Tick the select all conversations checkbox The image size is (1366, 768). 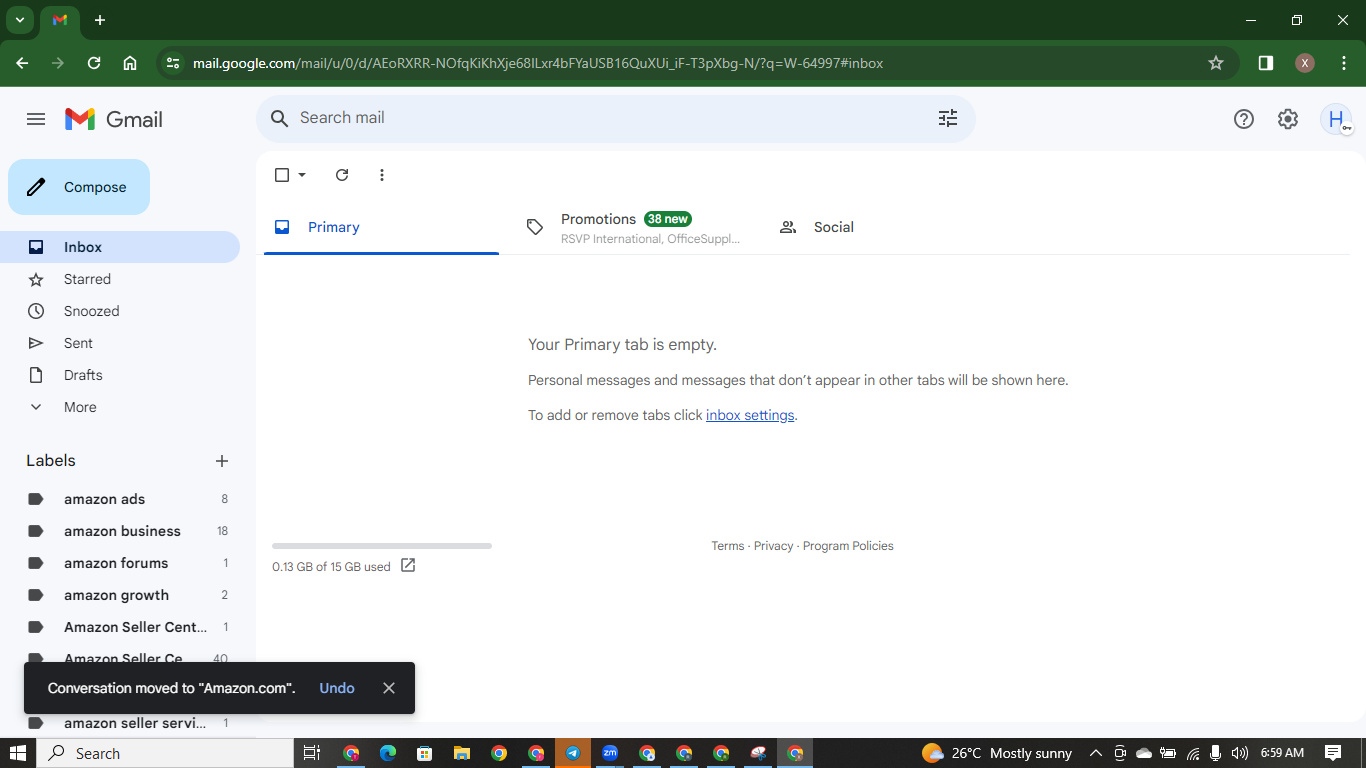tap(282, 175)
